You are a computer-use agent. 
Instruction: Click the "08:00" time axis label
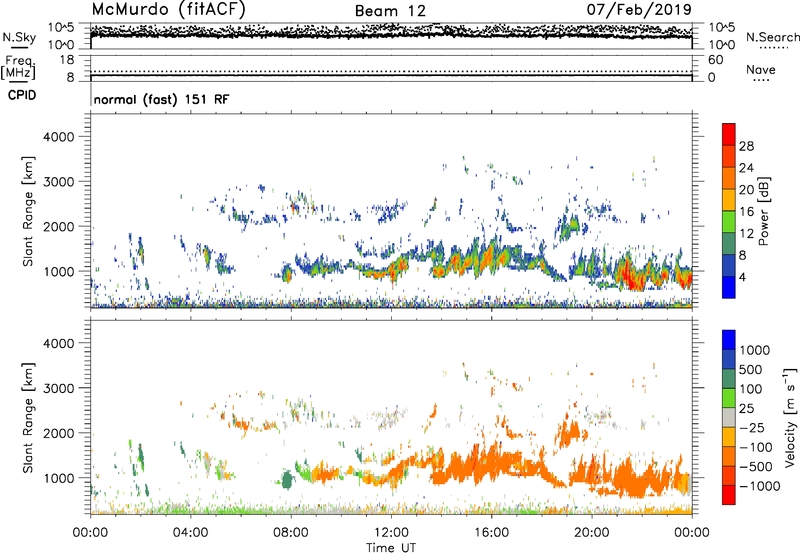[x=291, y=533]
